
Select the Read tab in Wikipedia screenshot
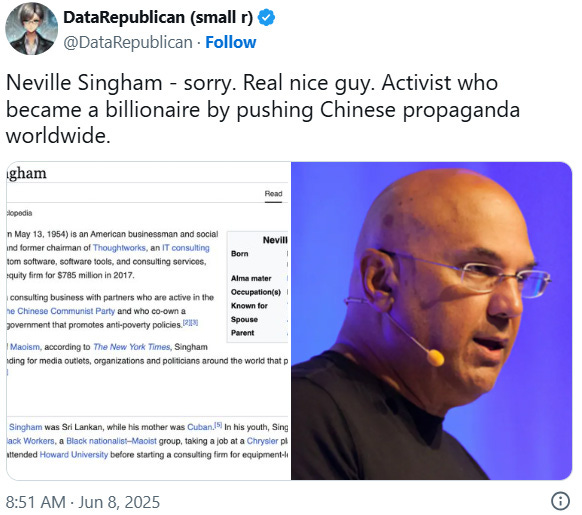[x=273, y=194]
